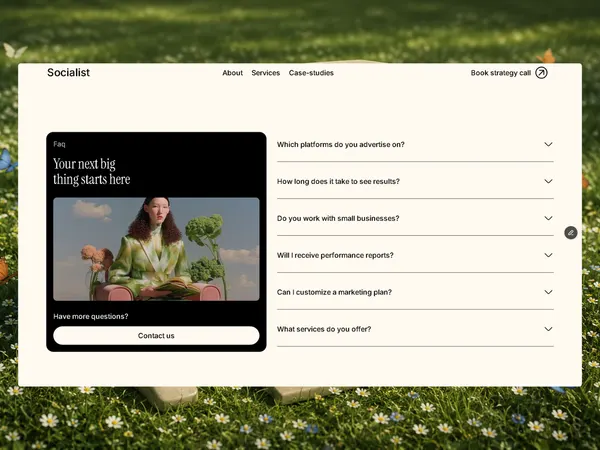
Task: Open the Services nav item
Action: [x=266, y=73]
